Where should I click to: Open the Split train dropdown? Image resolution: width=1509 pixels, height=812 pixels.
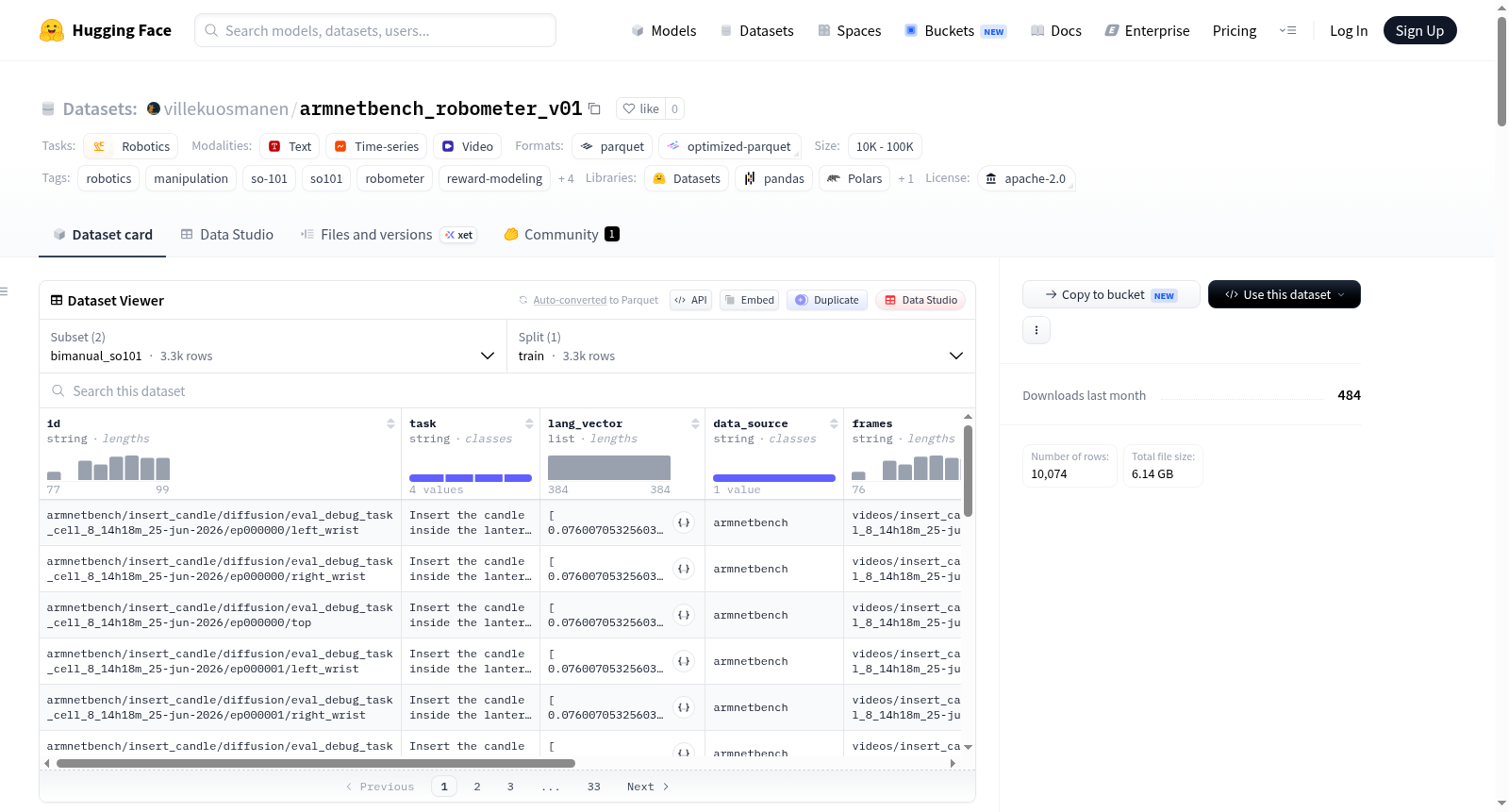coord(741,346)
